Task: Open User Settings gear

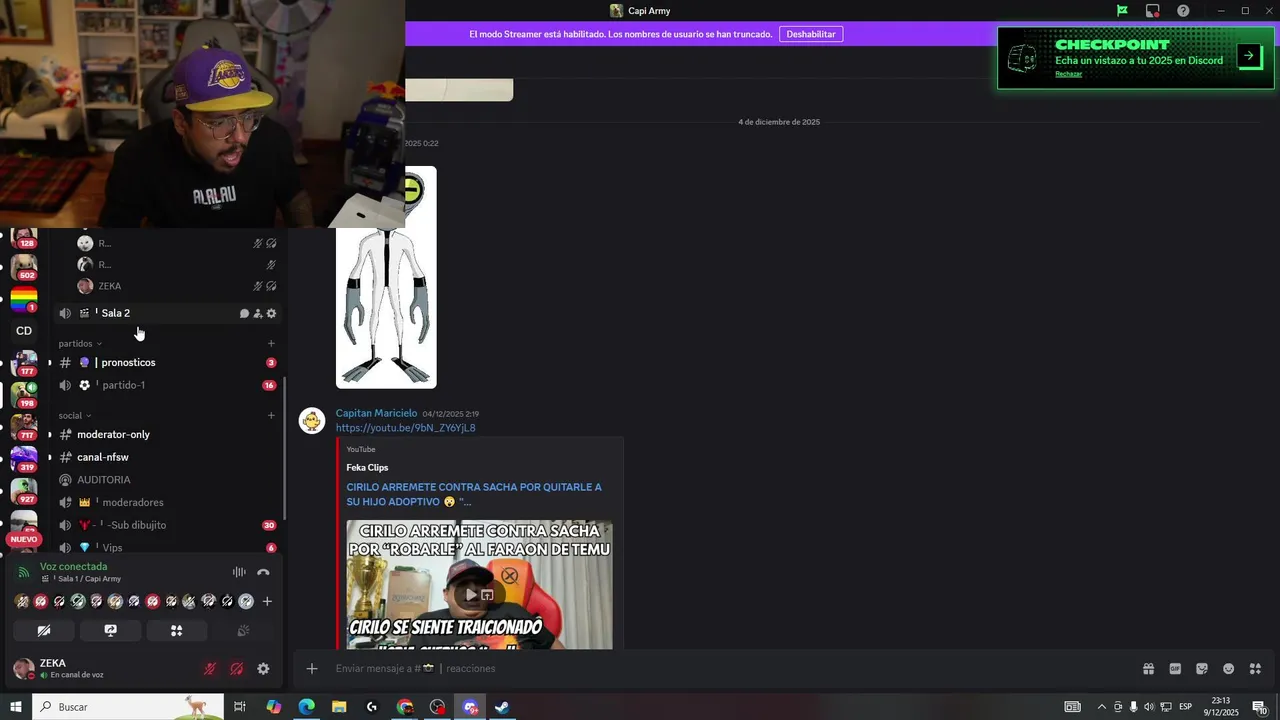Action: [263, 669]
